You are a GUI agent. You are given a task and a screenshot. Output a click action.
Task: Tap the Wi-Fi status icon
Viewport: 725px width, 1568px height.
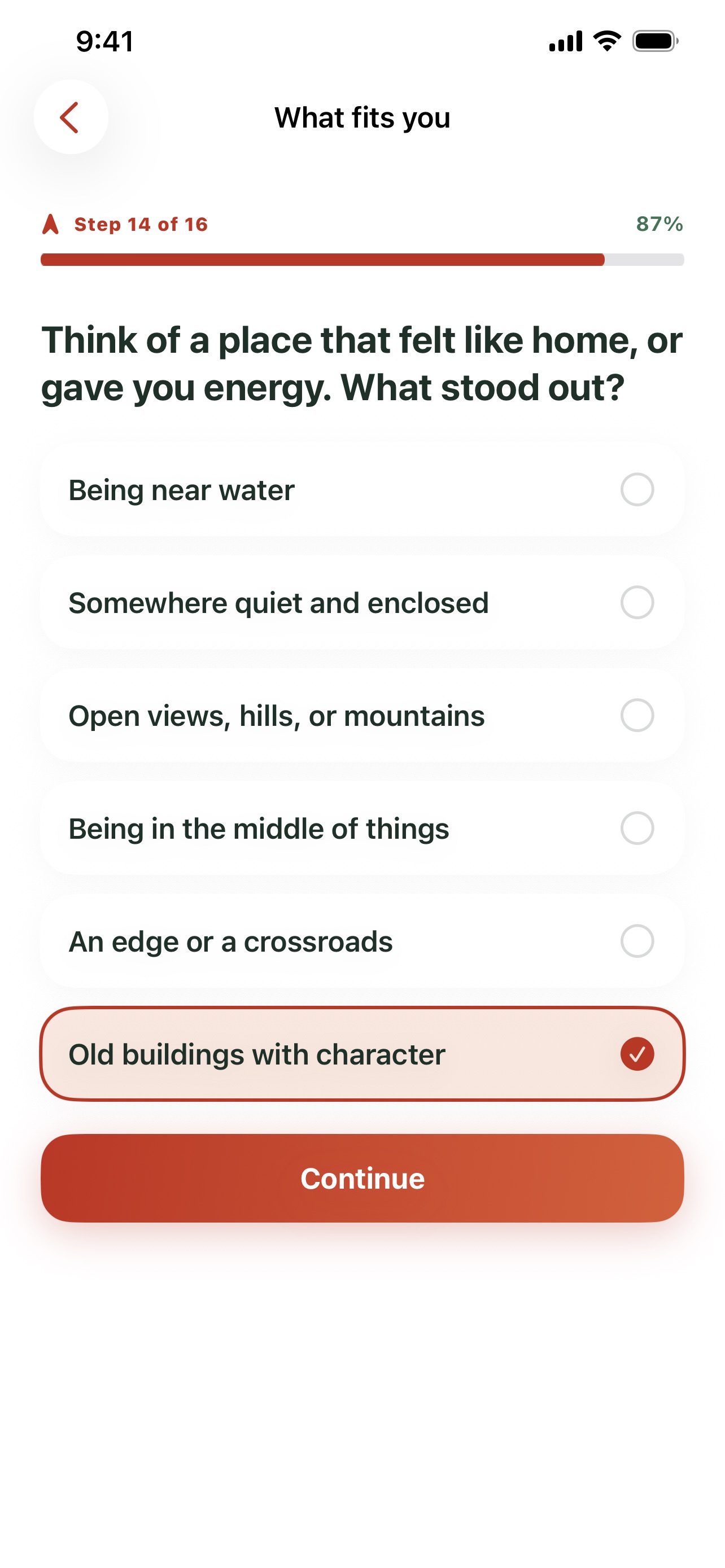coord(607,41)
